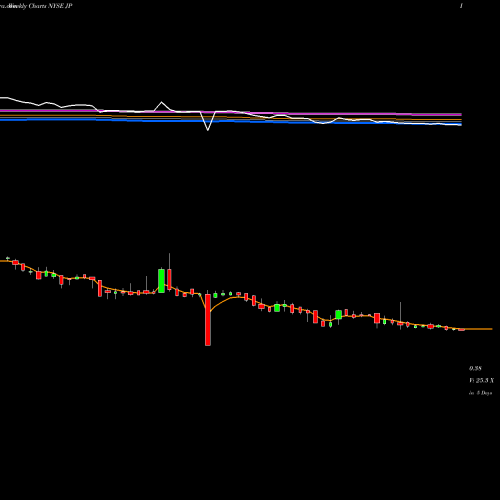Click the chart title ending in 'NYSE JP'
This screenshot has height=500, width=500.
click(x=36, y=6)
